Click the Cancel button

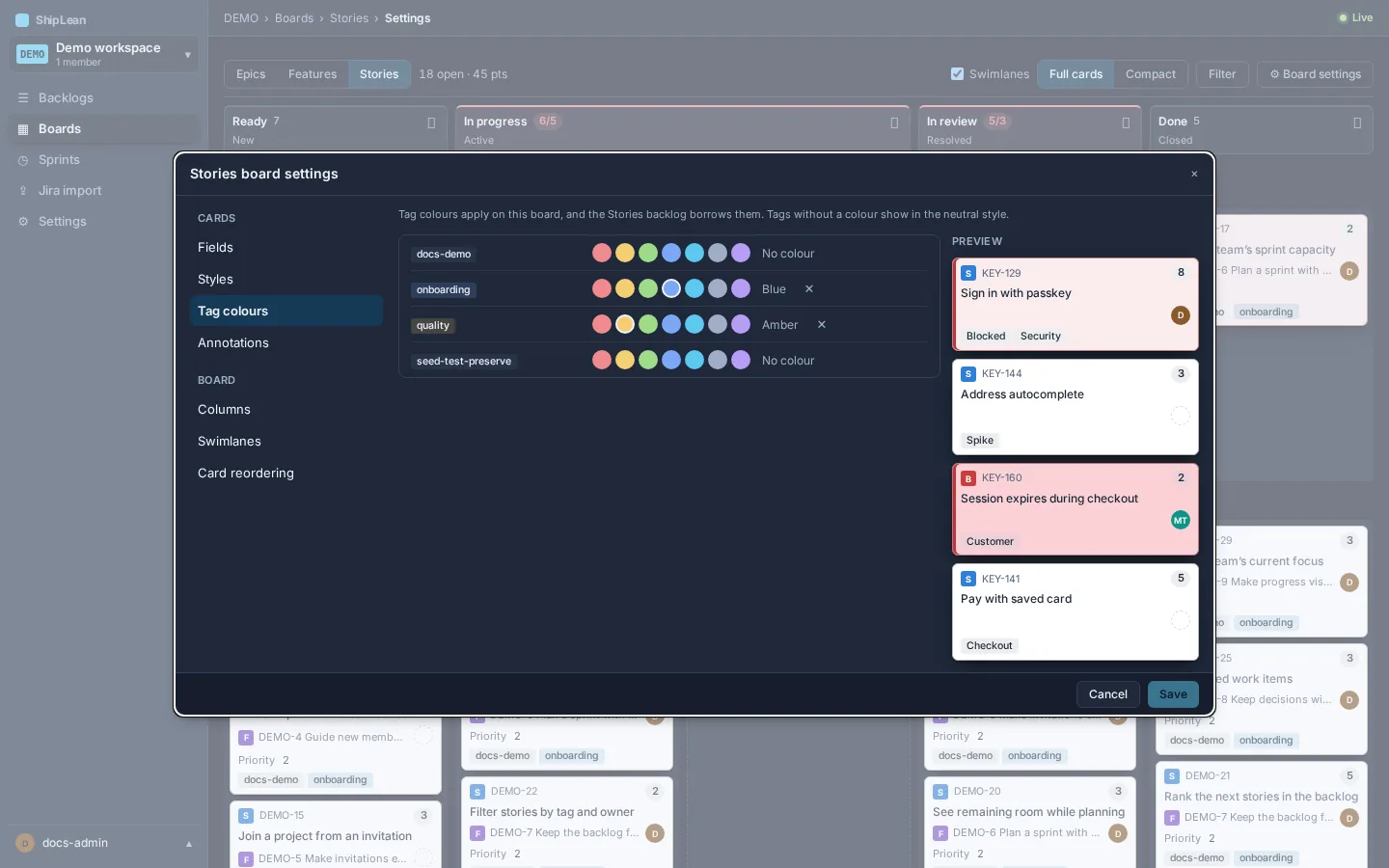point(1107,694)
